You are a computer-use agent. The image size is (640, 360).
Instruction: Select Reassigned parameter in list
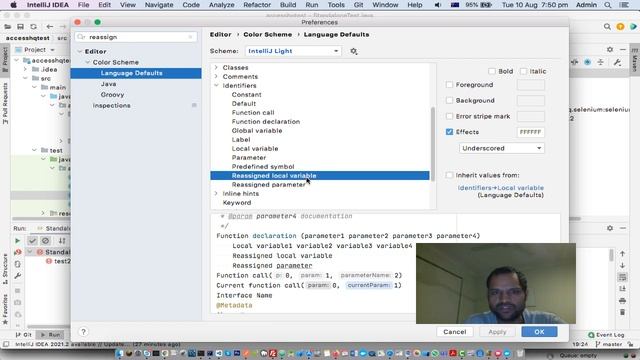[x=269, y=184]
